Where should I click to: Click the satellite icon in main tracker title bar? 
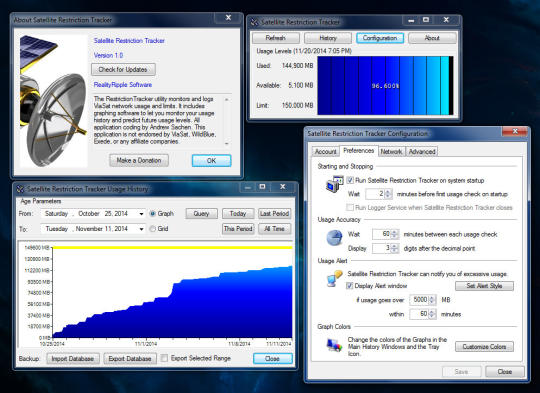(x=255, y=22)
